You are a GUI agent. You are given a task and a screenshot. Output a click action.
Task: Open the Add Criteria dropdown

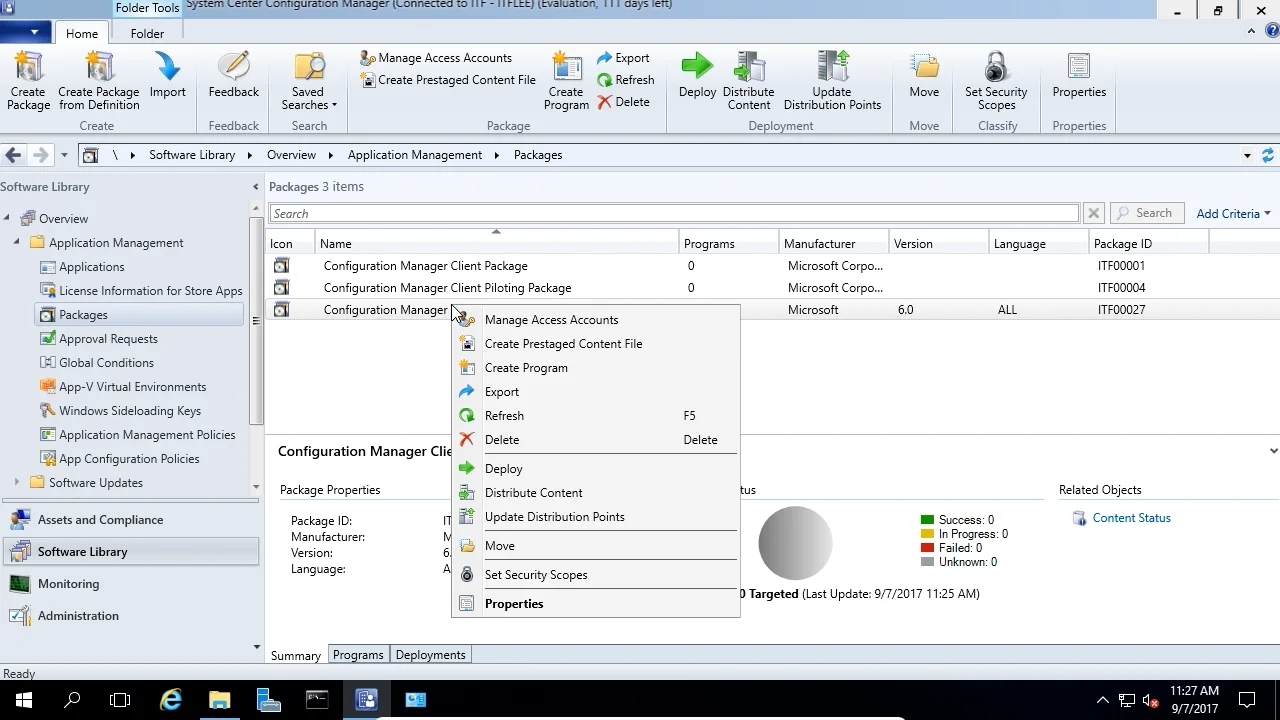[1233, 213]
